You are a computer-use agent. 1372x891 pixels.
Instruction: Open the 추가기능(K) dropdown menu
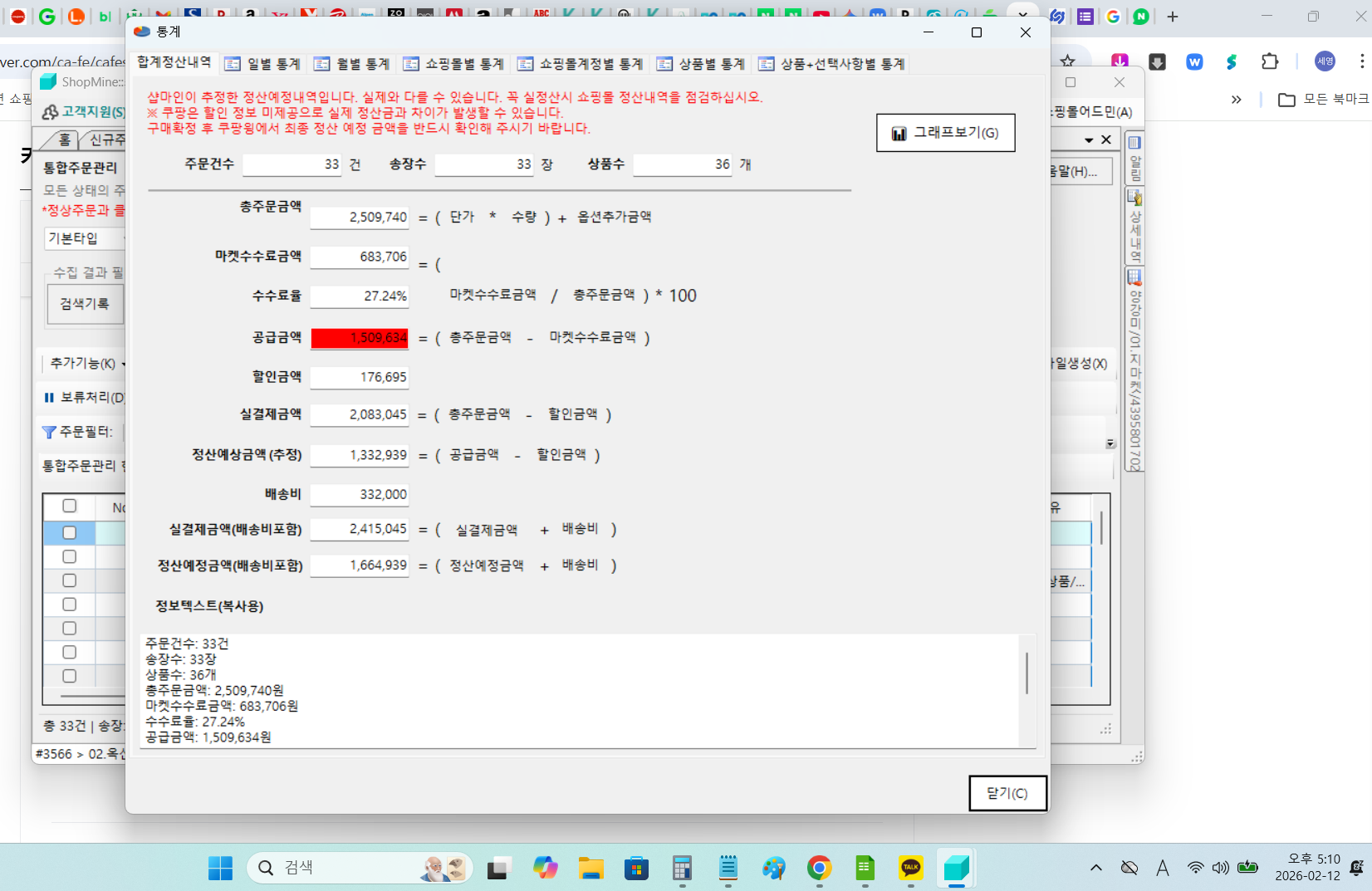[x=87, y=364]
